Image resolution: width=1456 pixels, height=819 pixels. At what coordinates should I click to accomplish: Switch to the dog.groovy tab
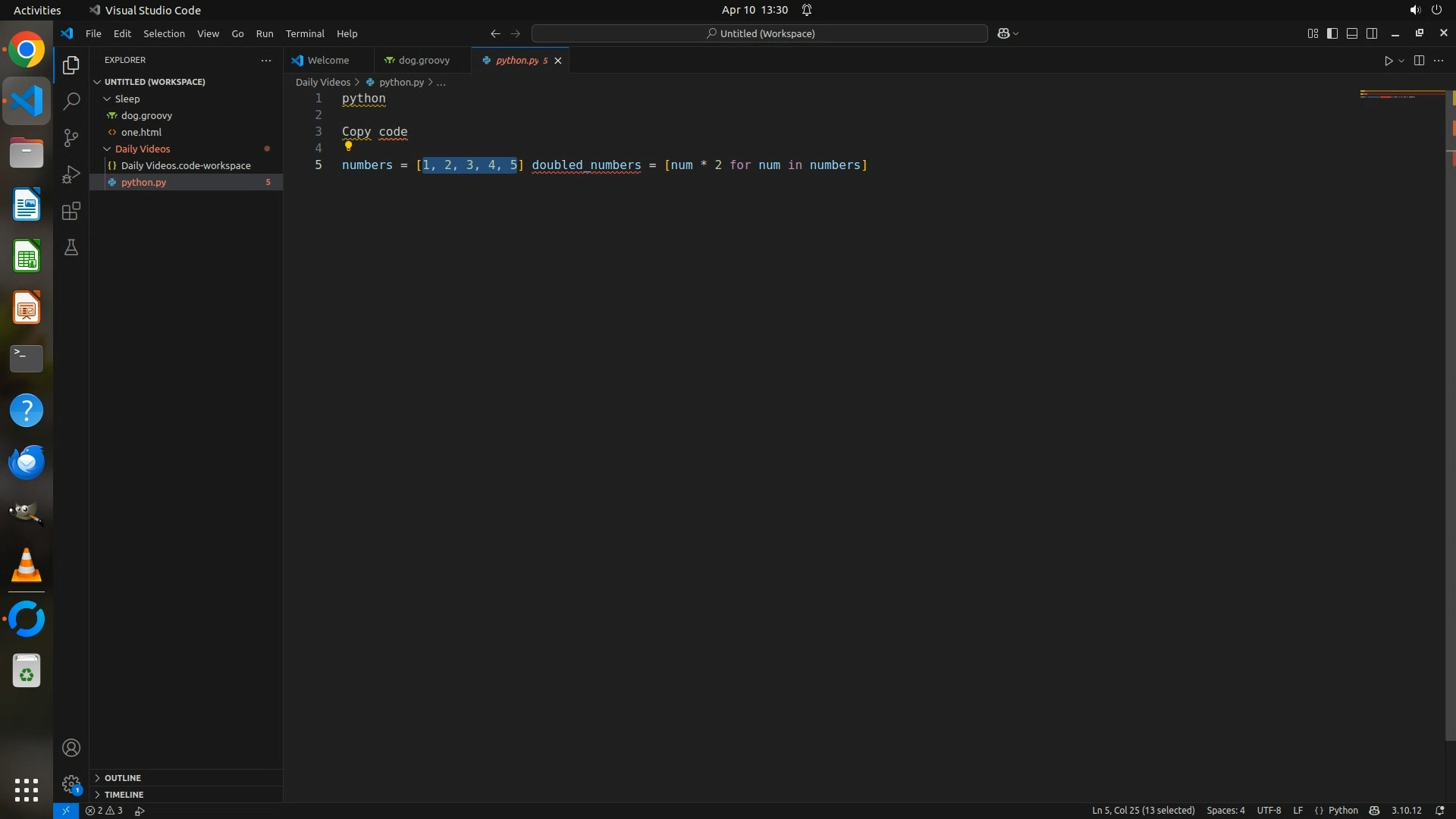[423, 61]
